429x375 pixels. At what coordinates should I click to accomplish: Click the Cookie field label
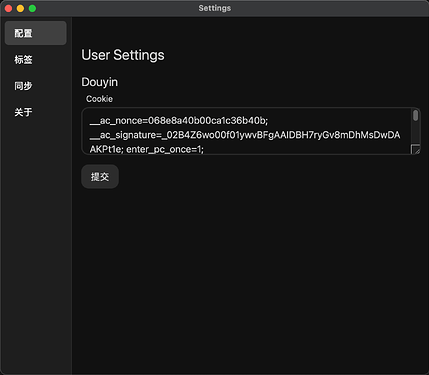99,99
